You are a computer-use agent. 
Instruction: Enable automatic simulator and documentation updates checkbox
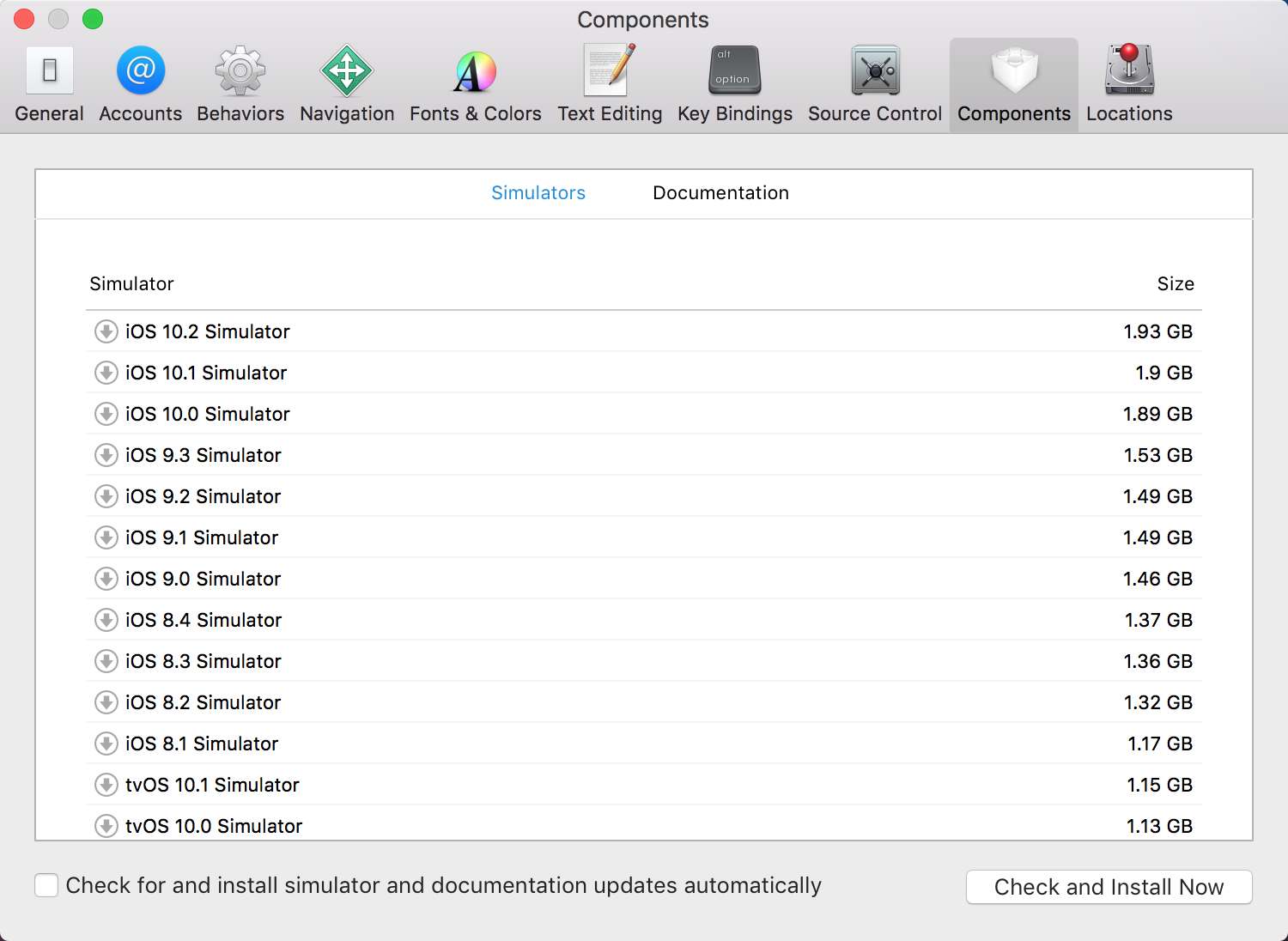pyautogui.click(x=46, y=885)
